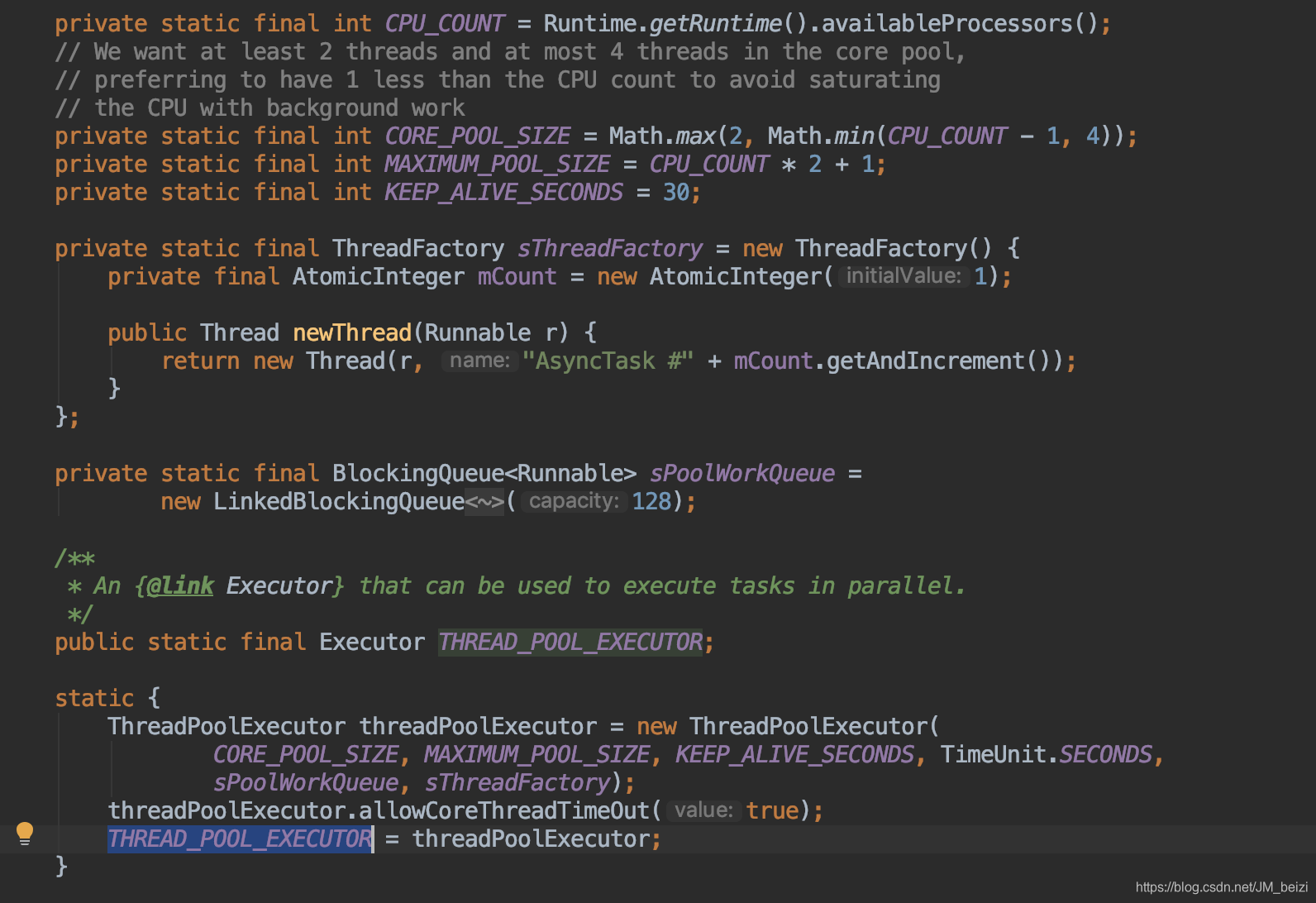This screenshot has width=1316, height=903.
Task: Click the 'static {' initializer block keyword
Action: (x=107, y=699)
